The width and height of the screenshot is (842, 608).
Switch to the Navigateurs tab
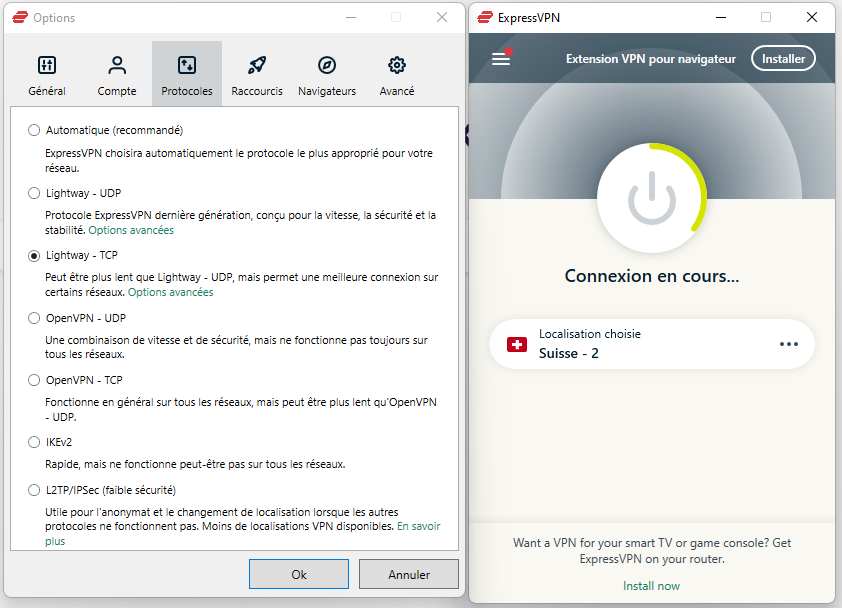[326, 74]
